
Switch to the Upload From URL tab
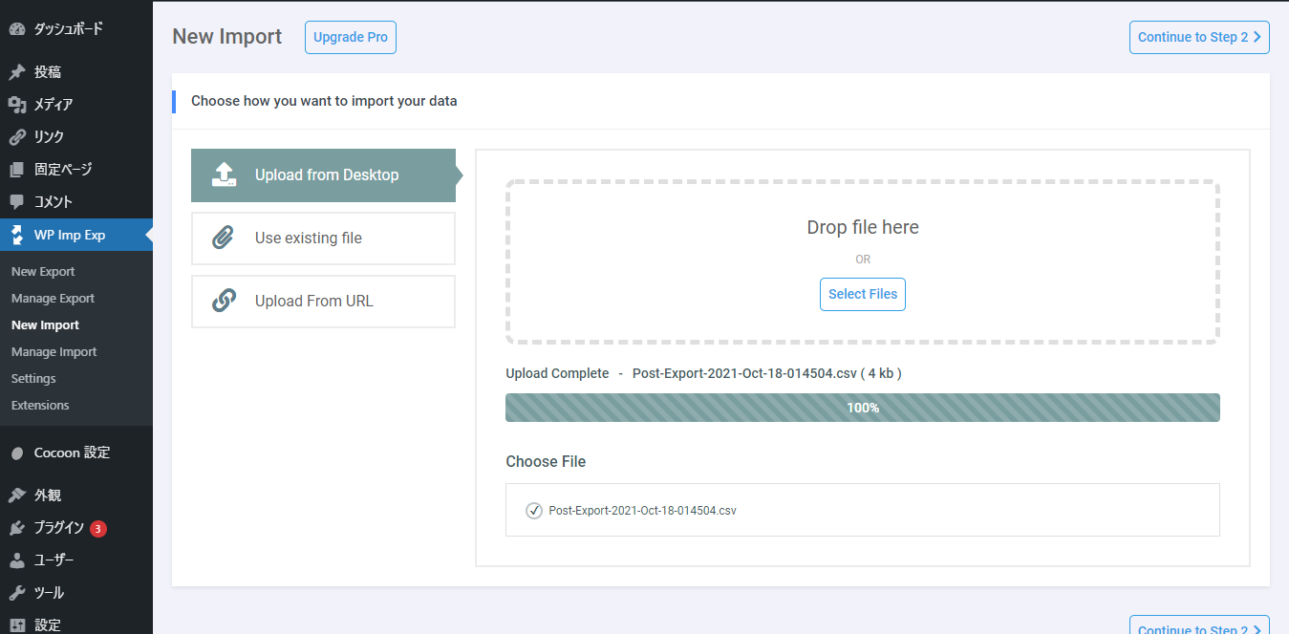point(323,301)
